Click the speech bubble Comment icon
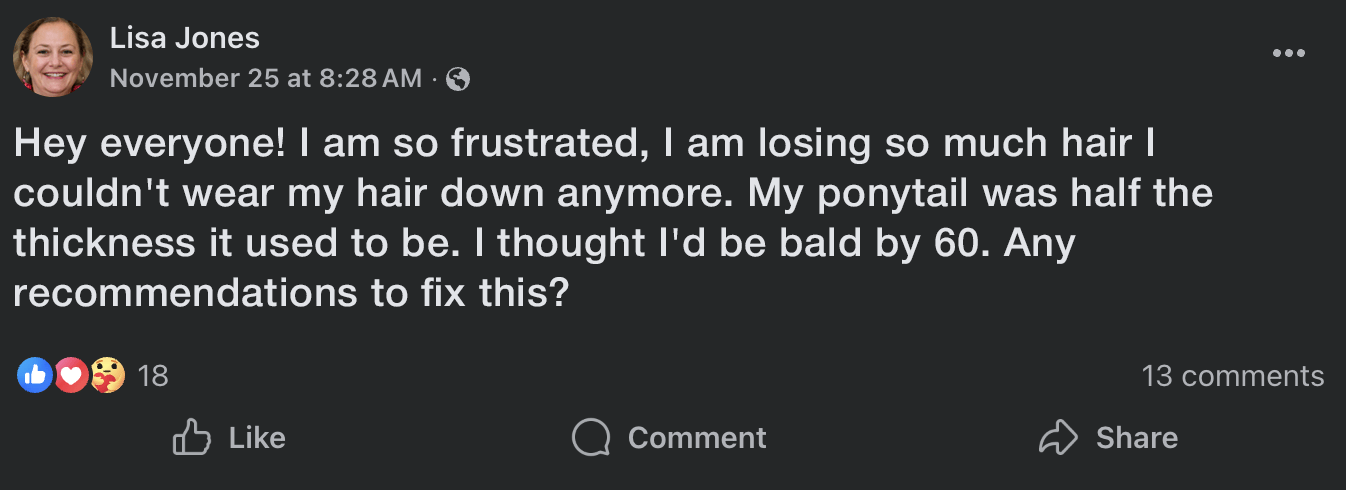The image size is (1346, 490). tap(591, 438)
